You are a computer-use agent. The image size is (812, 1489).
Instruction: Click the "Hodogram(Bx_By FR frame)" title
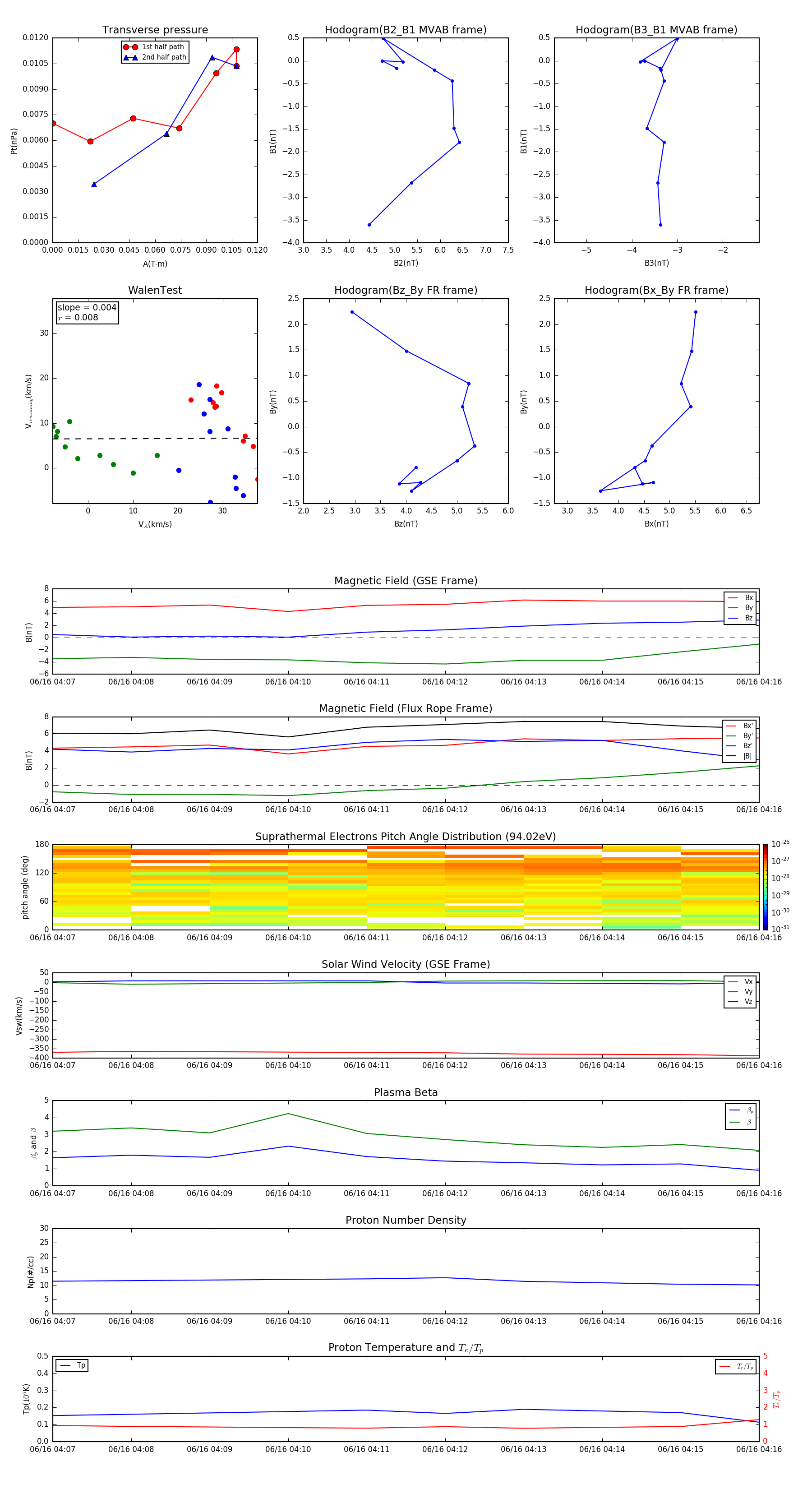tap(656, 290)
